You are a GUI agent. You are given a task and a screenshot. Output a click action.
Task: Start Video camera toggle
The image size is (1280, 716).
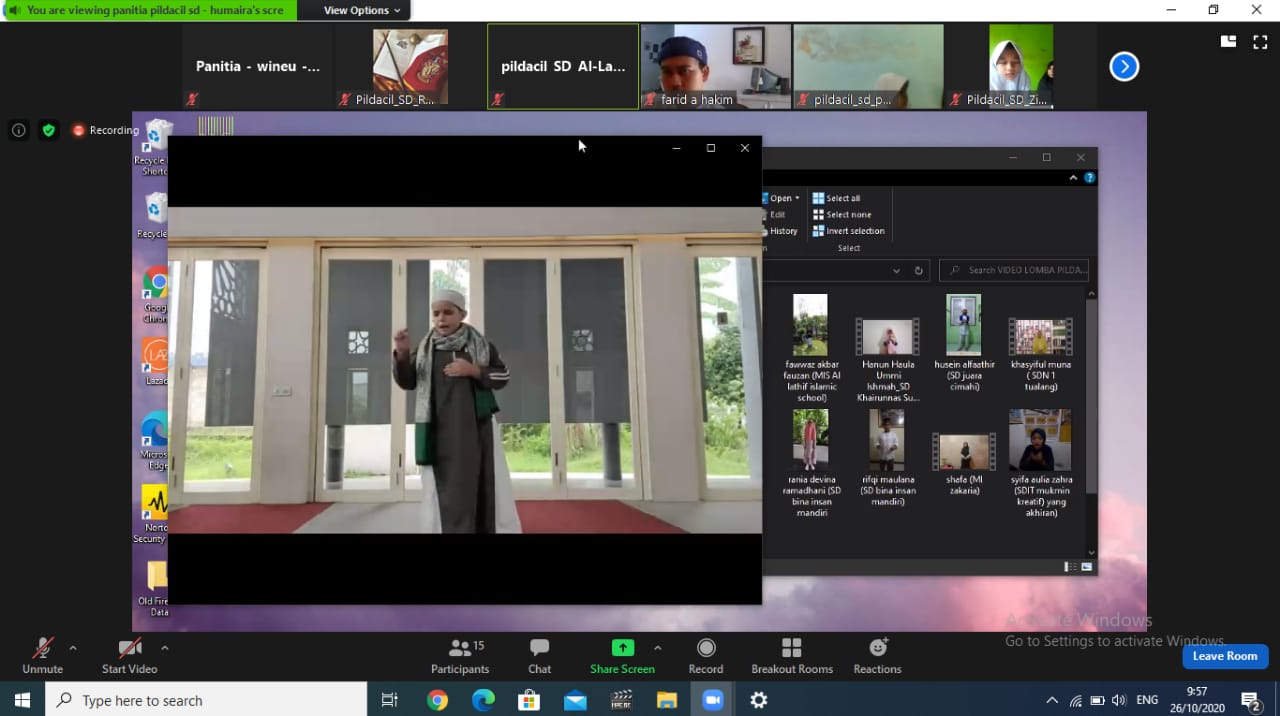tap(129, 656)
